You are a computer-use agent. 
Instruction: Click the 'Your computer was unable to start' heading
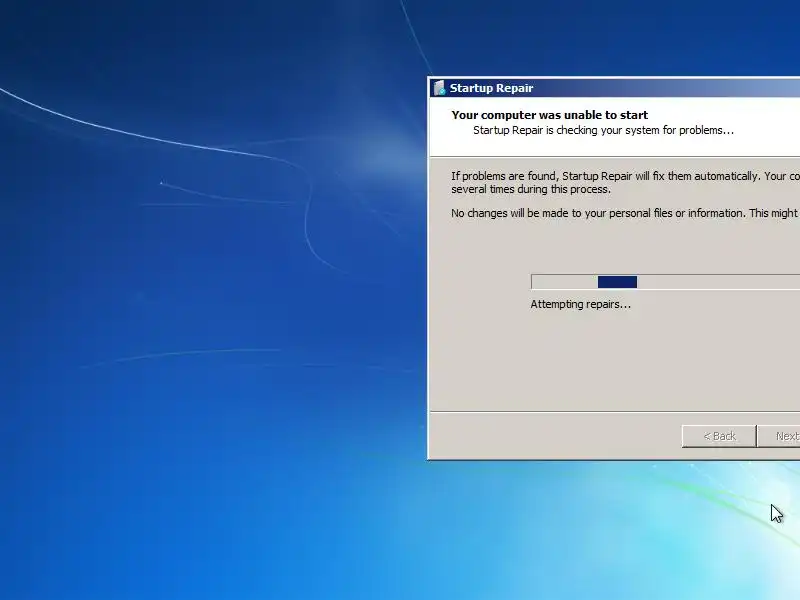click(549, 115)
